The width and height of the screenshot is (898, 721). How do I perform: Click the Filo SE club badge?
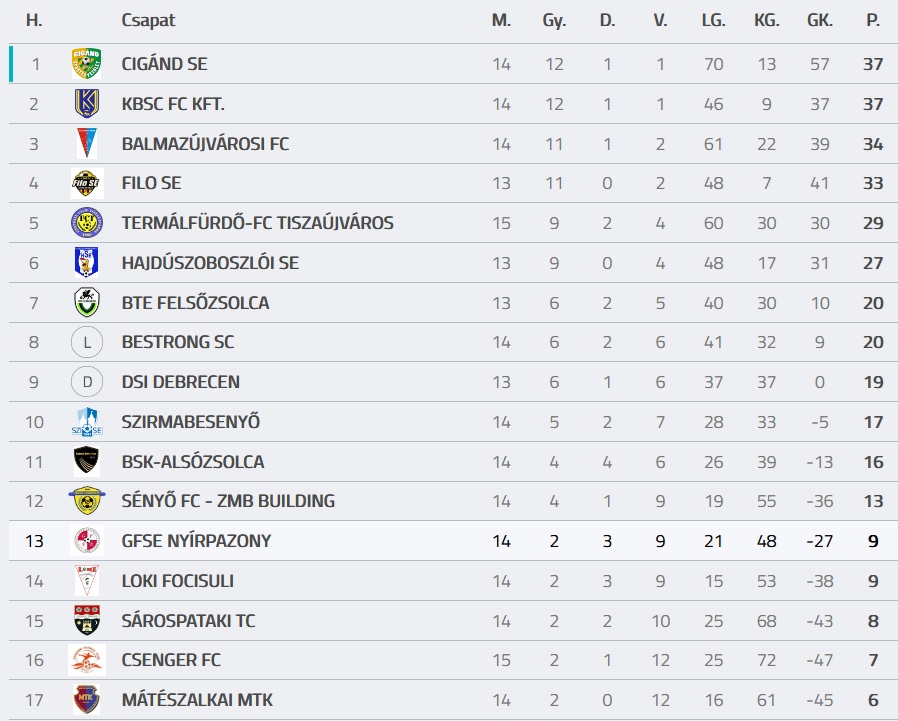click(x=87, y=183)
